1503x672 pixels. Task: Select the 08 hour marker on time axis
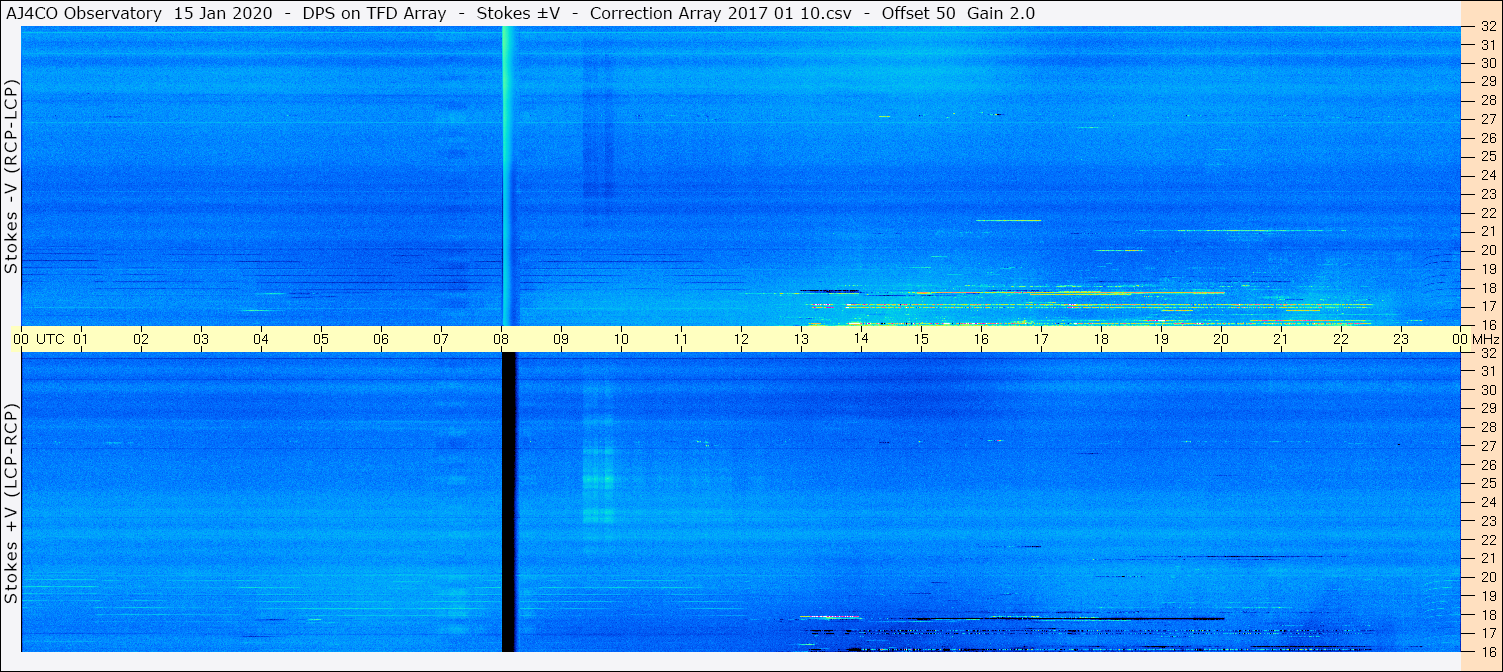point(501,339)
